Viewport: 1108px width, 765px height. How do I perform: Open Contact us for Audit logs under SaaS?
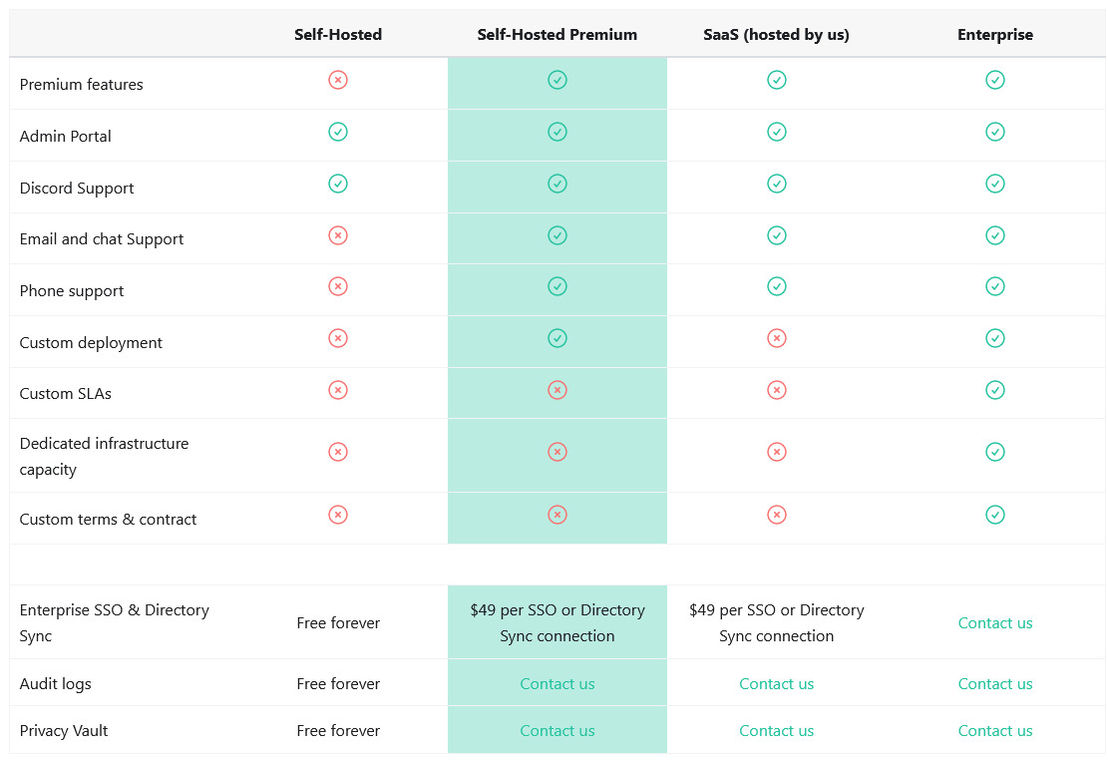coord(777,684)
